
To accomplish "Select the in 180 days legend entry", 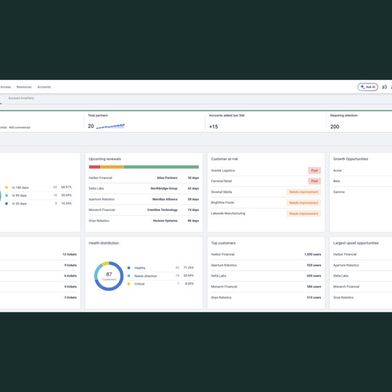I will [x=20, y=188].
